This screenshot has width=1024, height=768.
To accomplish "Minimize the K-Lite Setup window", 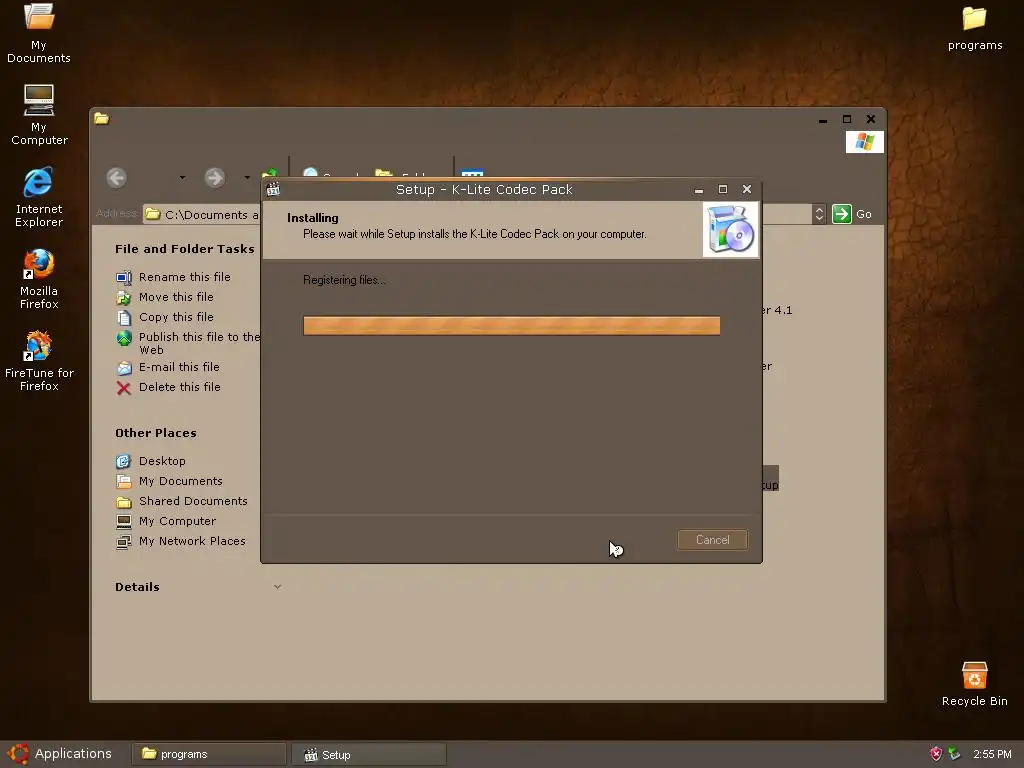I will (699, 189).
